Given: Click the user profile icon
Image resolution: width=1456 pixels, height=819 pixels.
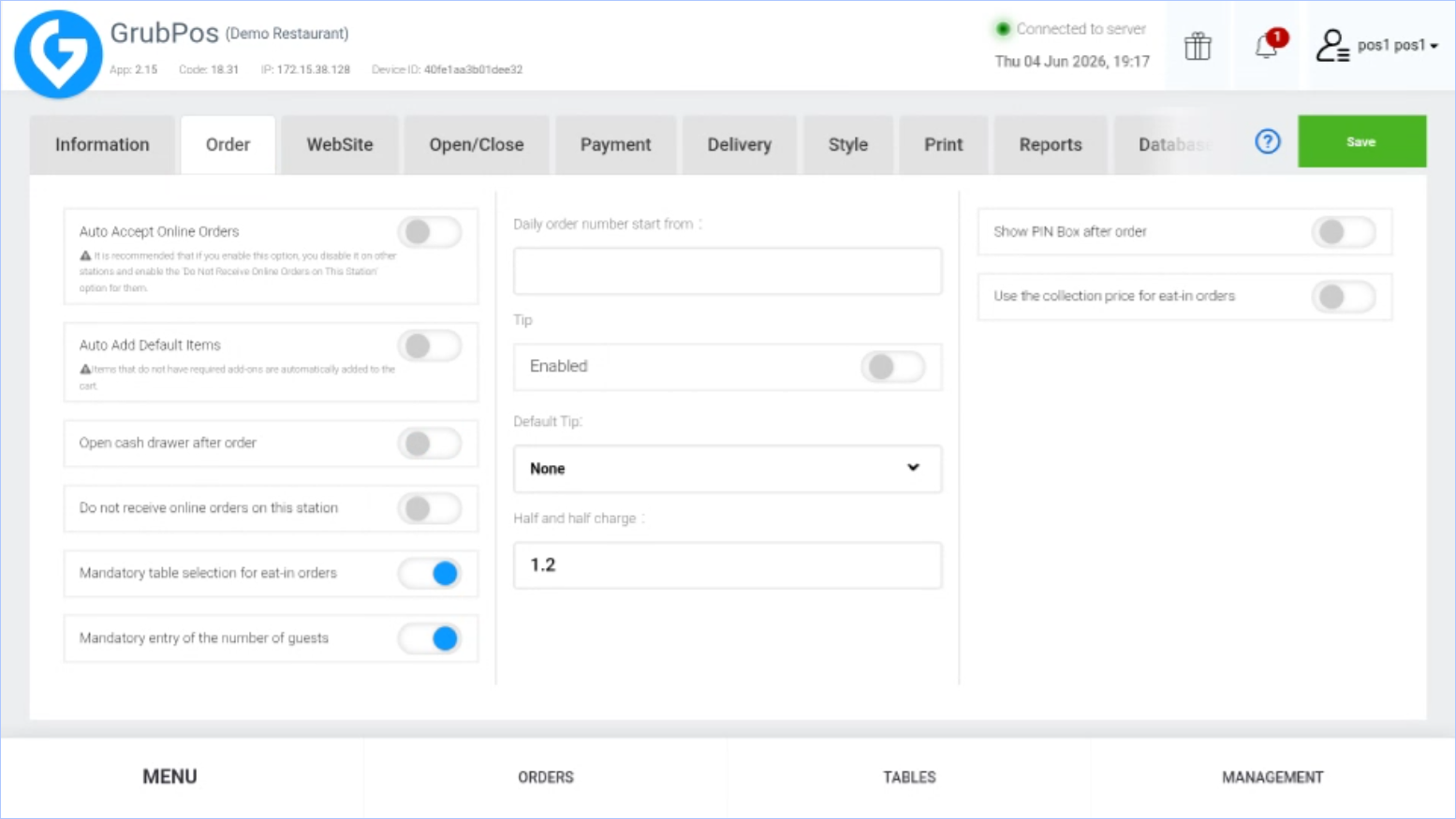Looking at the screenshot, I should (x=1331, y=46).
